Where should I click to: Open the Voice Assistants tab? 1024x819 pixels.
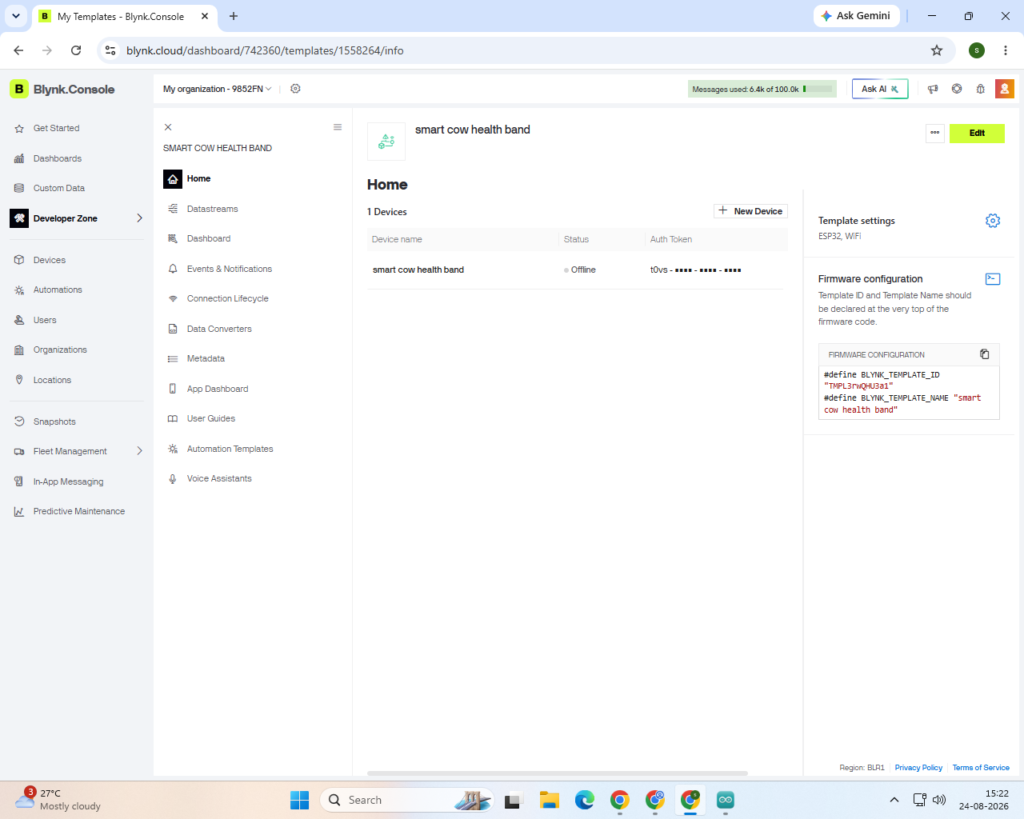point(219,479)
